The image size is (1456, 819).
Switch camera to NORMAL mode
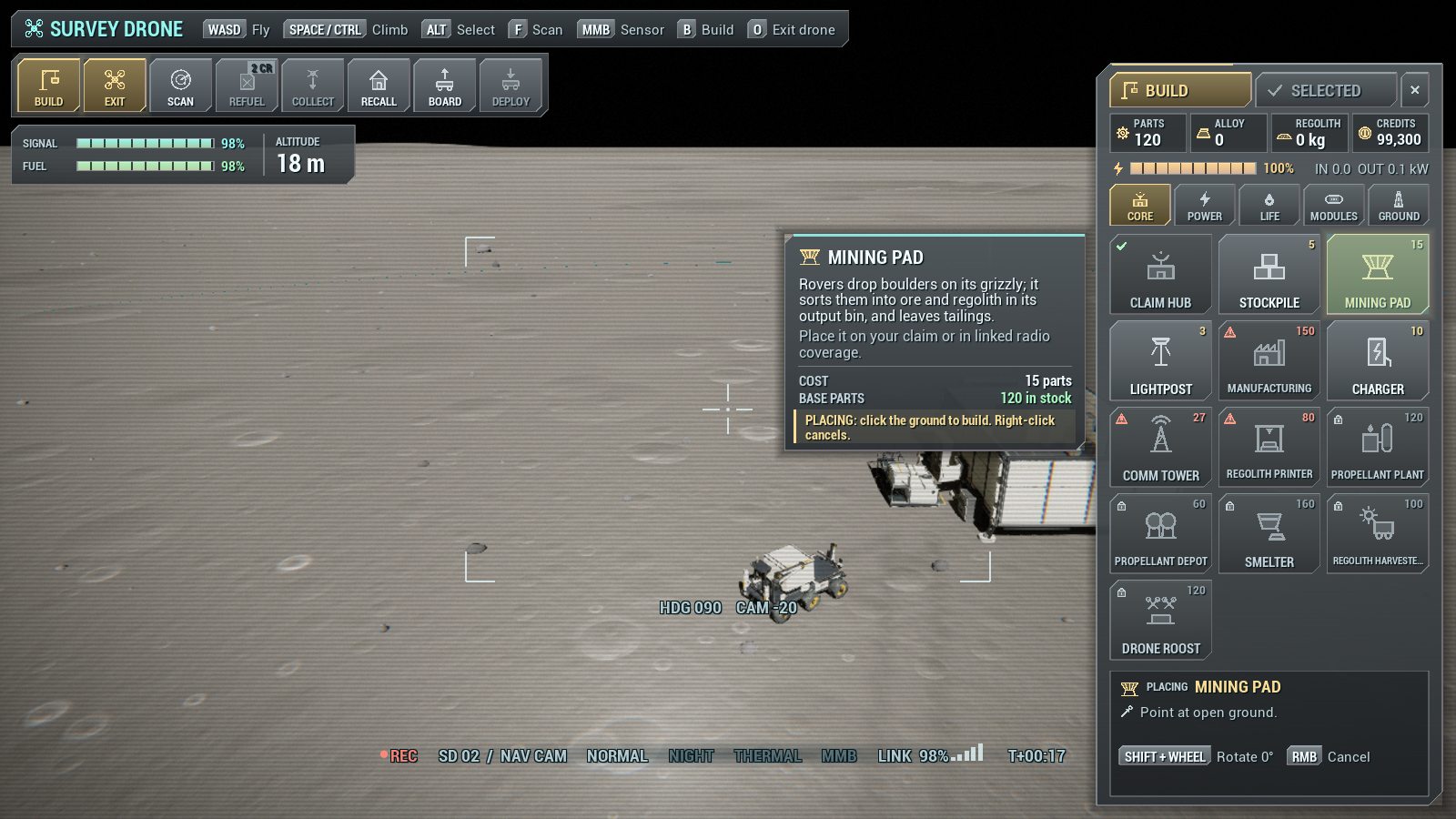coord(617,756)
